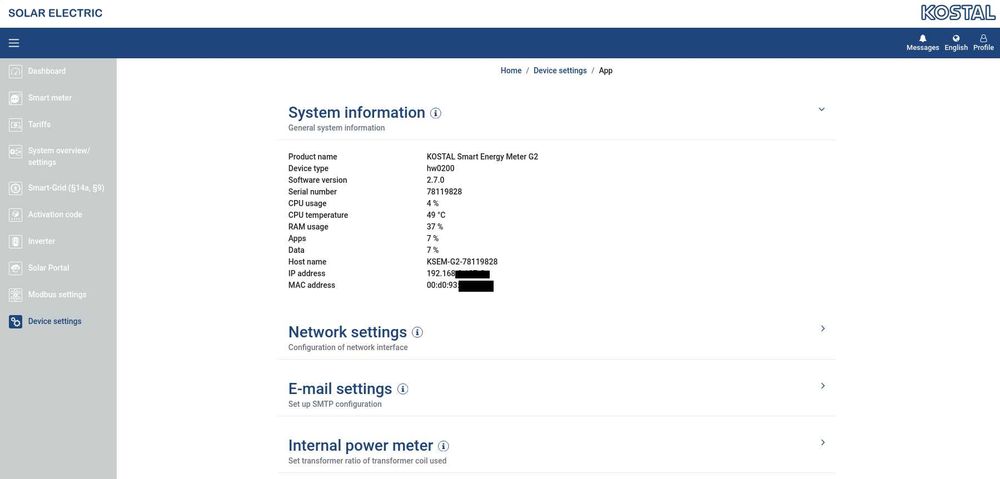Click the host name value KSEM-G2-78119828
This screenshot has width=1000, height=479.
tap(462, 262)
